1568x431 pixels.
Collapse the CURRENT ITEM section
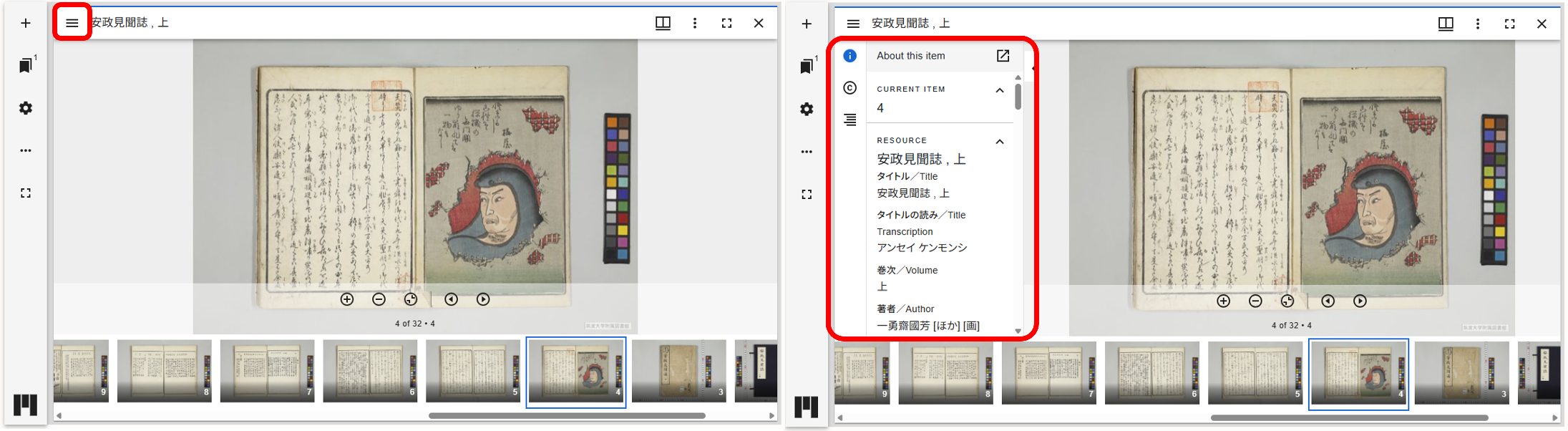click(x=1000, y=90)
